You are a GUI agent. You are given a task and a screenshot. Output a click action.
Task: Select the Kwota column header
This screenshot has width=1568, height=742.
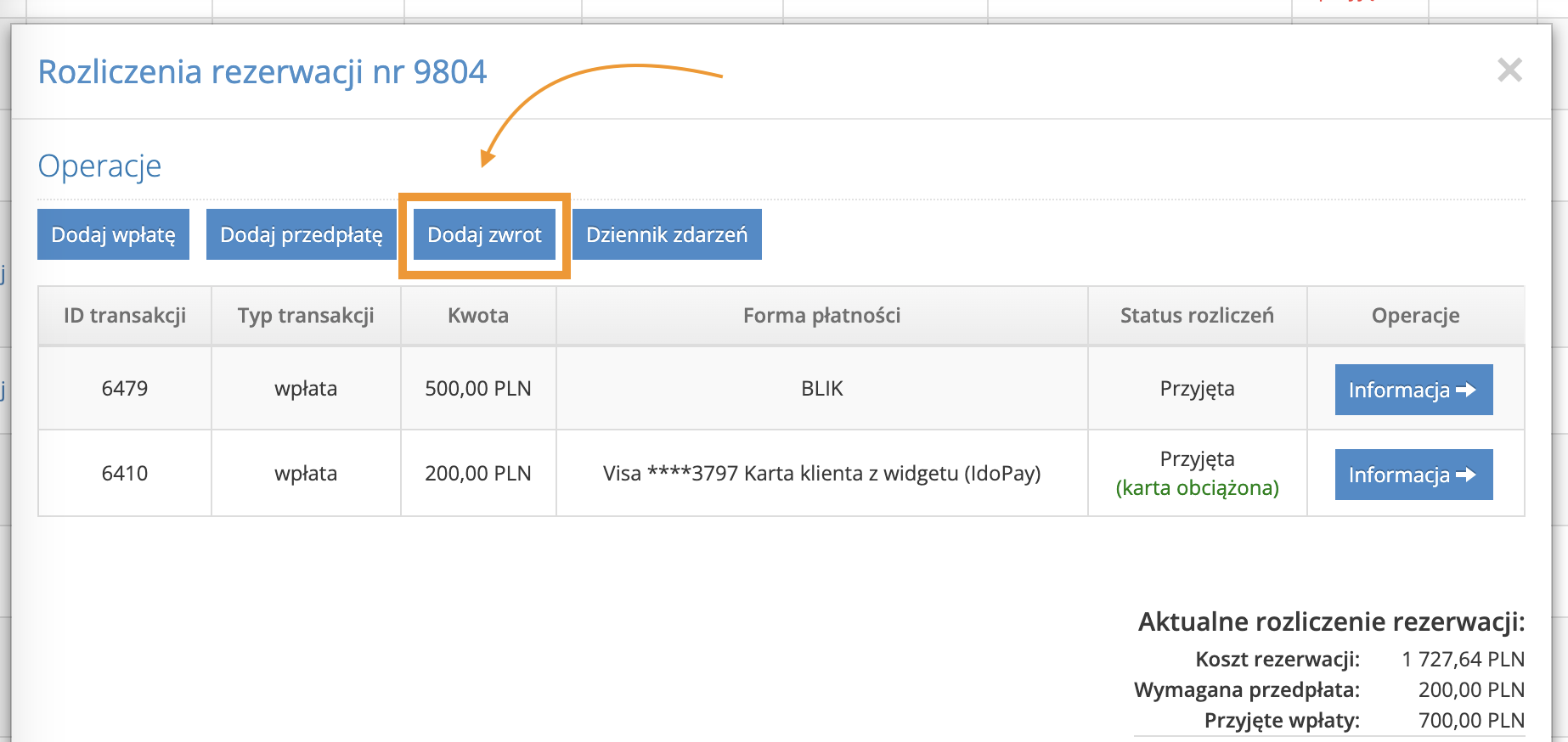(478, 316)
